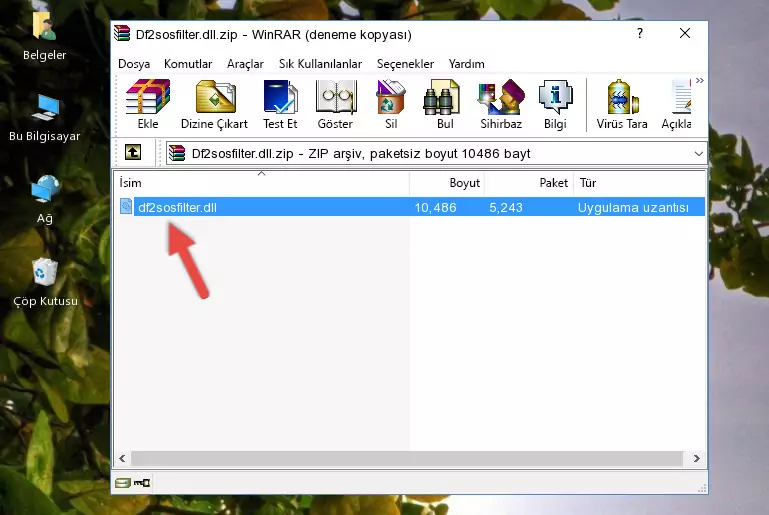Open the Dosya menu

click(x=134, y=64)
